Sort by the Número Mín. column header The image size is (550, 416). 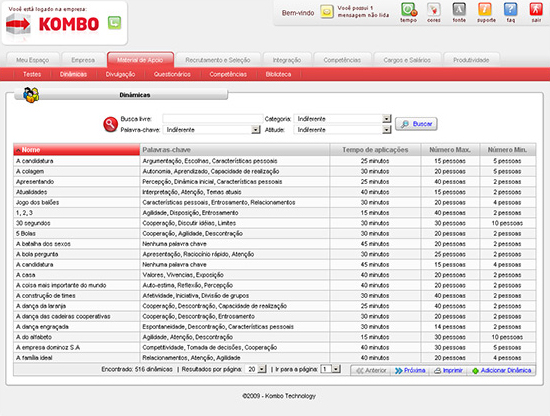pyautogui.click(x=507, y=150)
